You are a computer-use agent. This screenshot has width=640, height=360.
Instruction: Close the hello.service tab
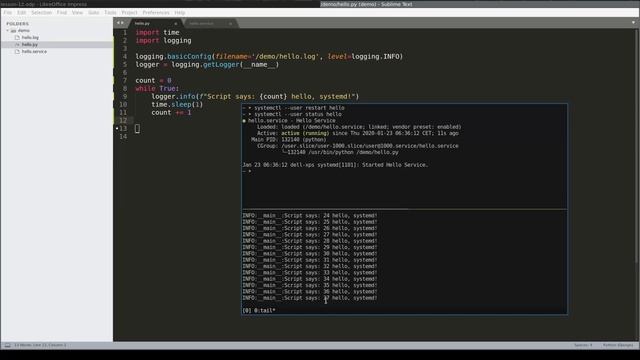pos(230,24)
